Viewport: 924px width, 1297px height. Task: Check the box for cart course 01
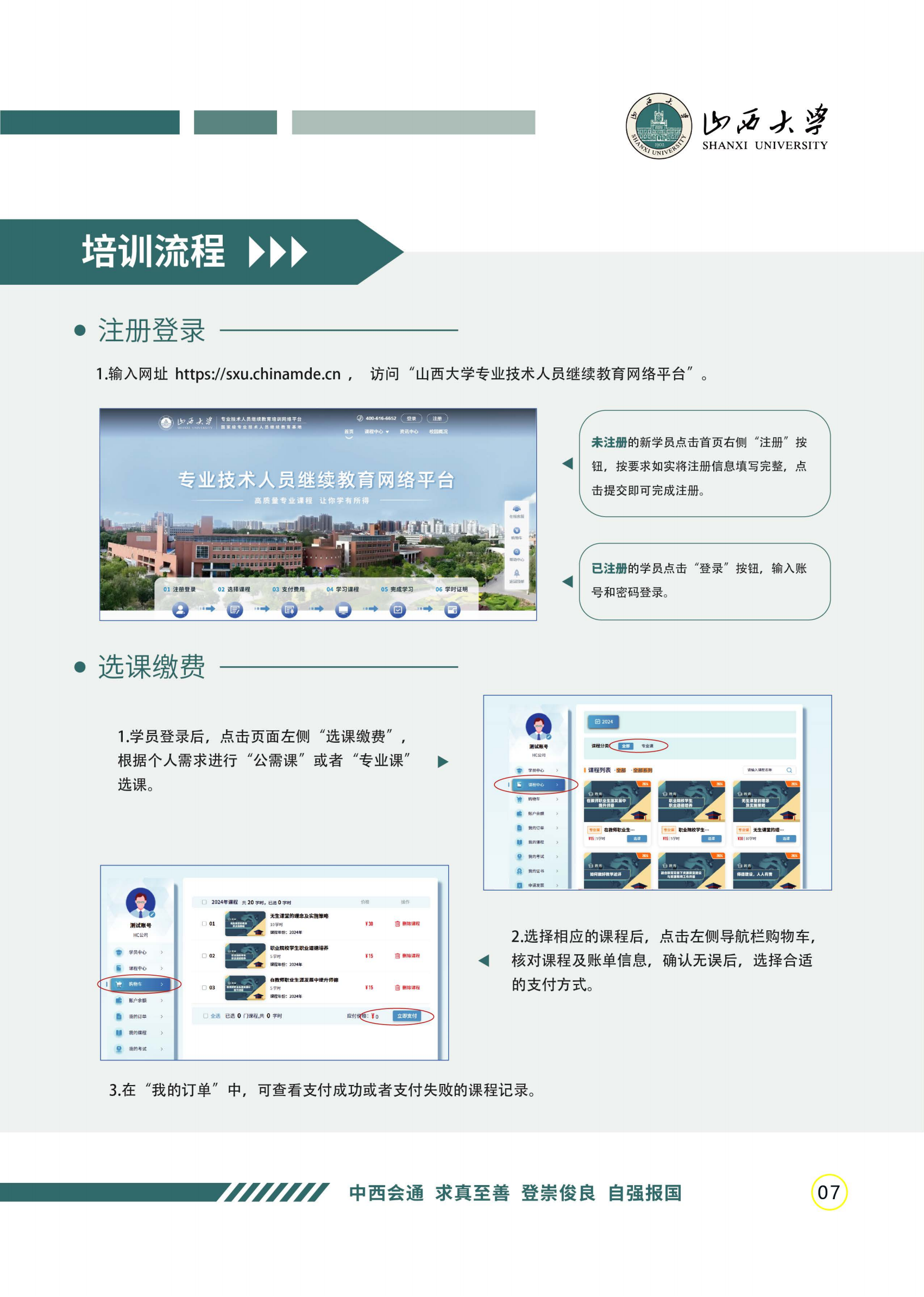tap(204, 924)
